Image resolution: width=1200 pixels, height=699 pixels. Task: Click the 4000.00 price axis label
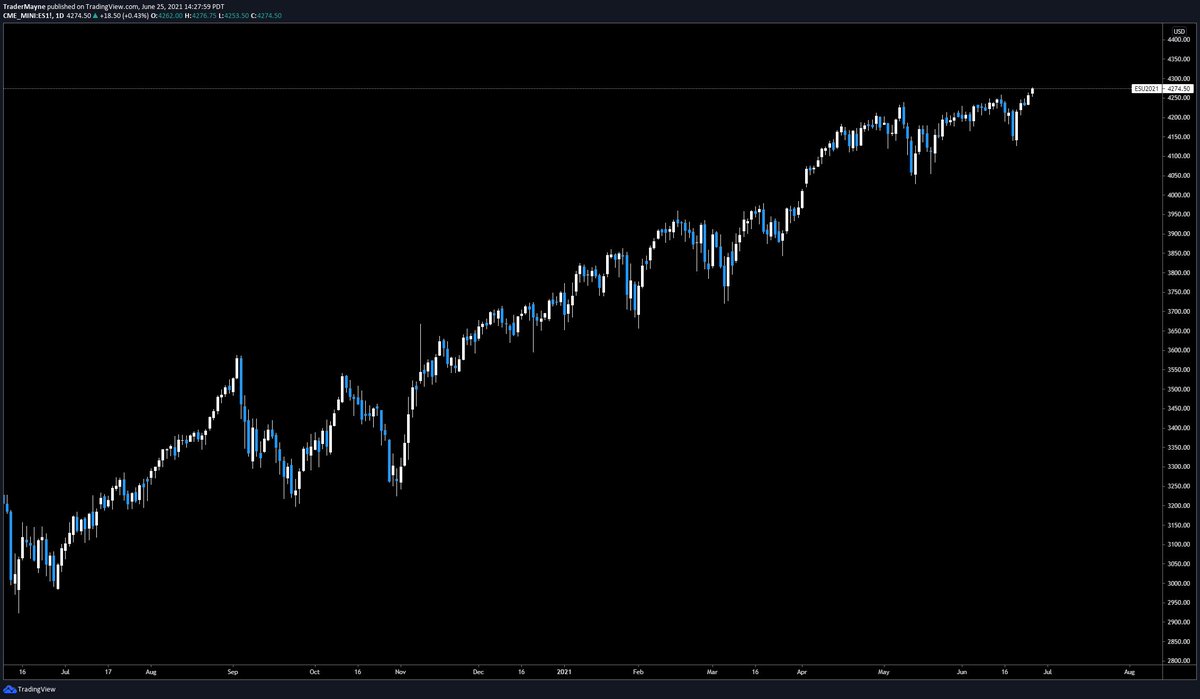point(1178,195)
